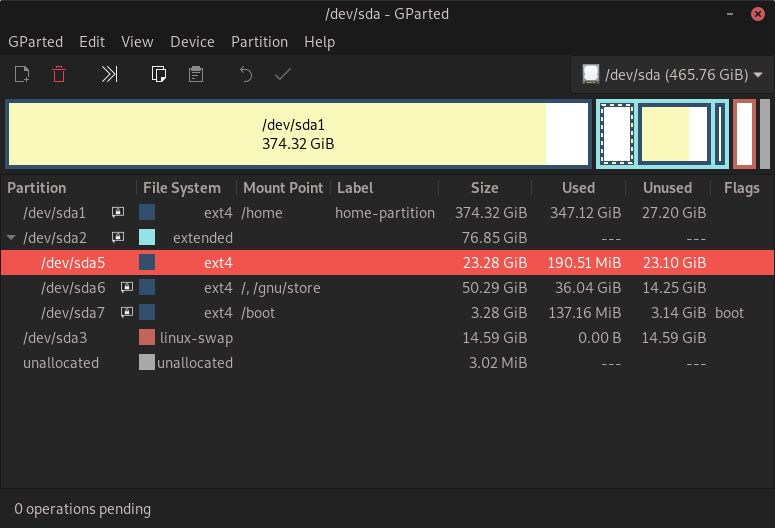Click the File System column header
Screen dimensions: 775x528
tap(182, 188)
